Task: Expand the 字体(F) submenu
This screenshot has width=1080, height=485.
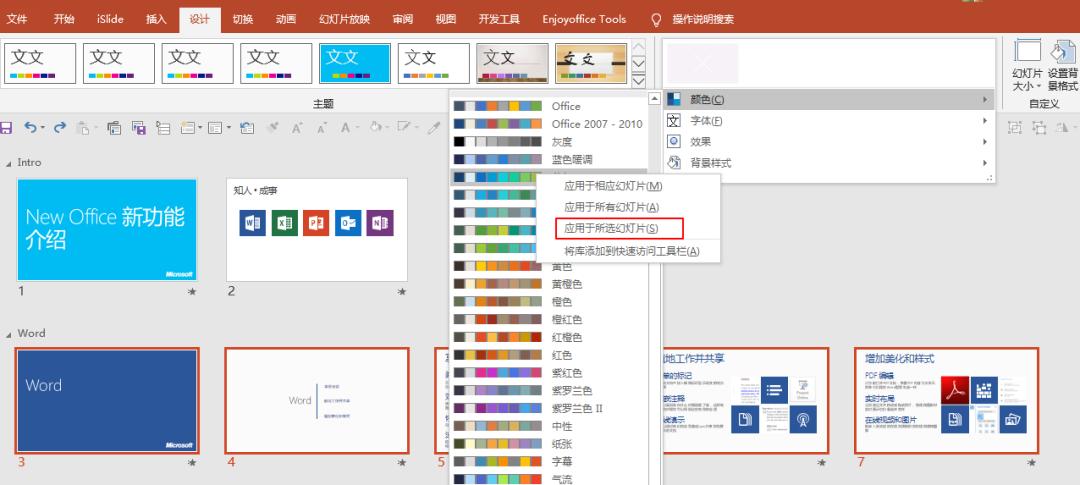Action: (986, 121)
